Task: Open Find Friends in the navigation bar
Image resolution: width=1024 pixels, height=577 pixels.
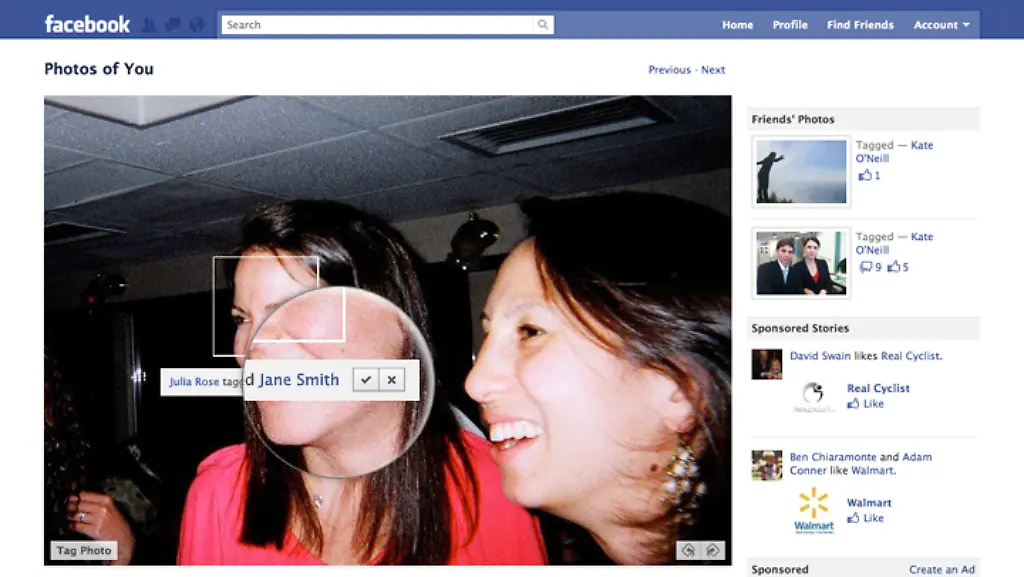Action: pos(860,25)
